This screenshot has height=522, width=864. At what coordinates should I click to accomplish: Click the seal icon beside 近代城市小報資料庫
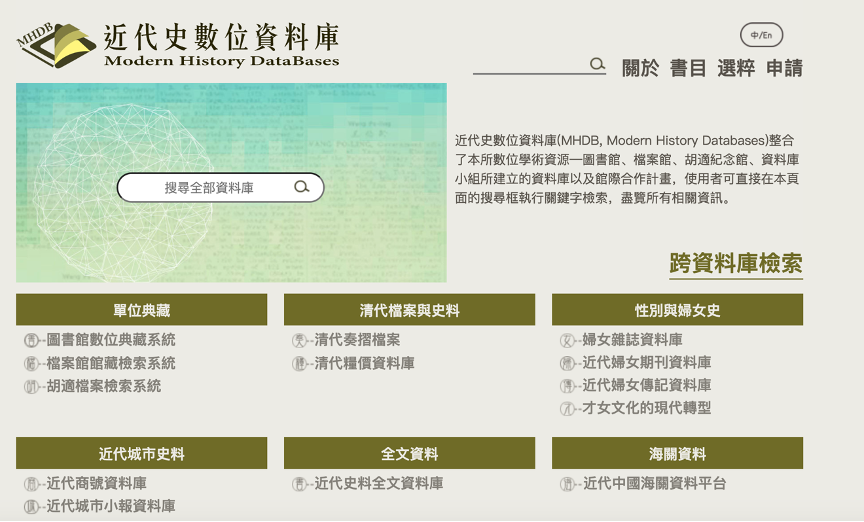pos(31,507)
